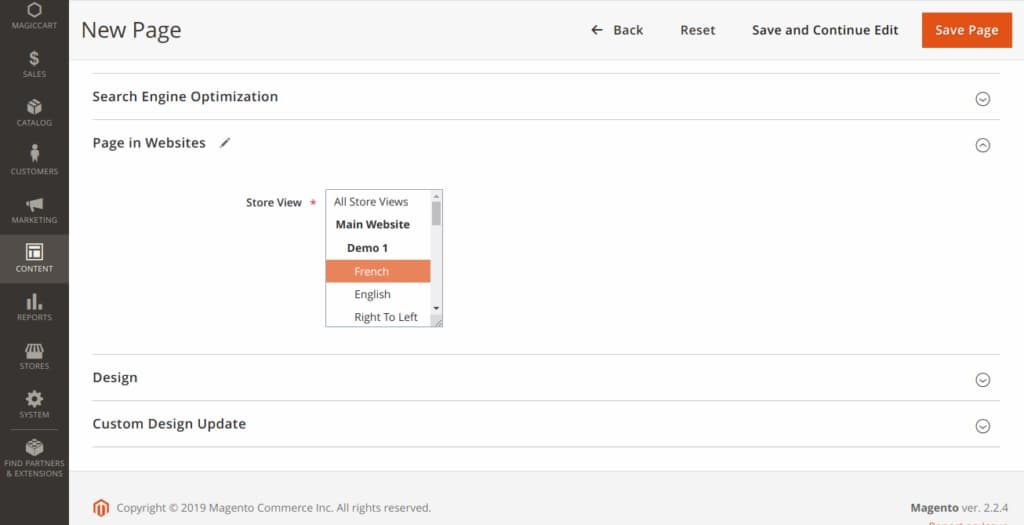
Task: Expand the Search Engine Optimization section
Action: [x=982, y=98]
